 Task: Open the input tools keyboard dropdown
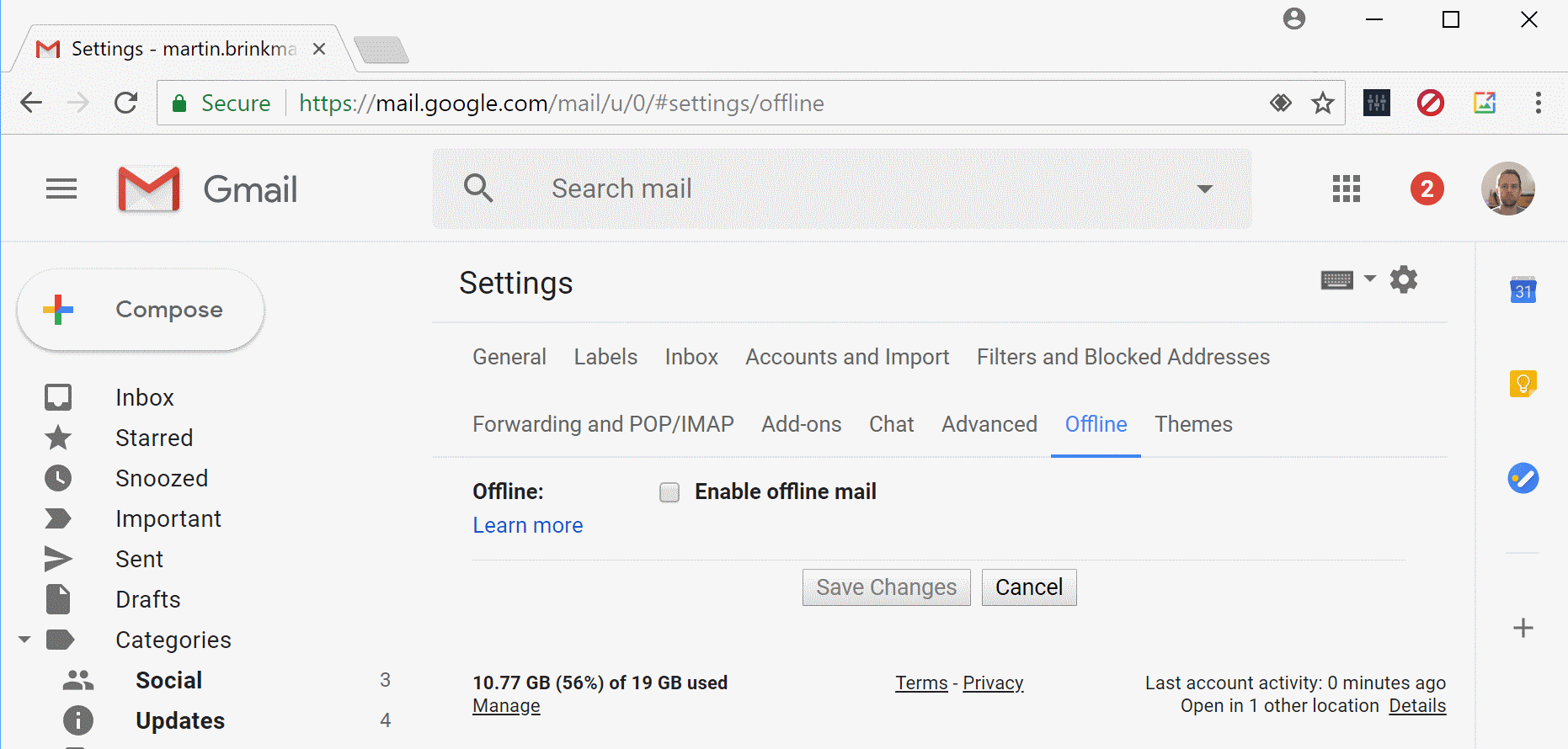1369,279
